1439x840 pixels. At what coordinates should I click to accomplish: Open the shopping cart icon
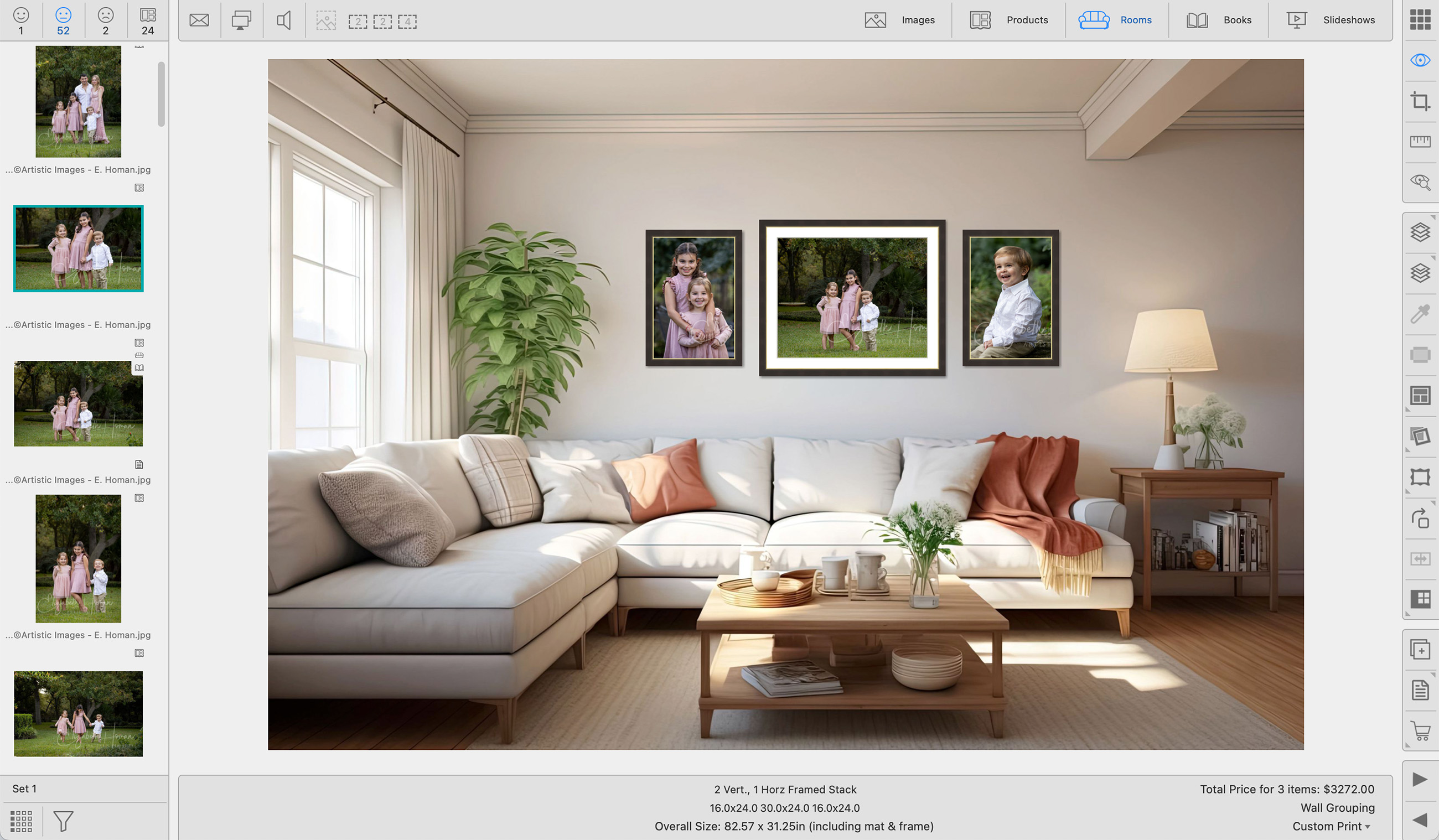click(x=1420, y=730)
